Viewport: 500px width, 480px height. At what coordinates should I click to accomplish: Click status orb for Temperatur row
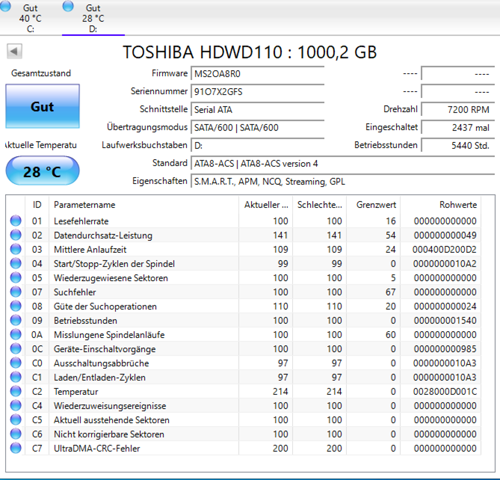click(x=16, y=391)
